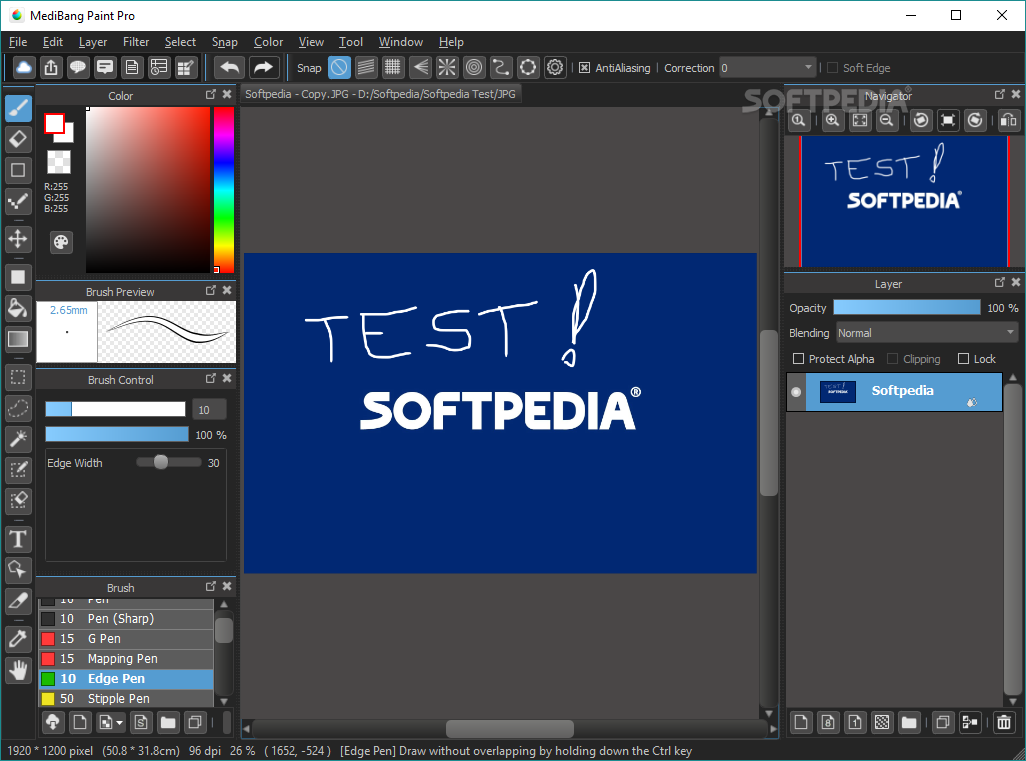Open the Select menu
1026x761 pixels.
(x=180, y=42)
